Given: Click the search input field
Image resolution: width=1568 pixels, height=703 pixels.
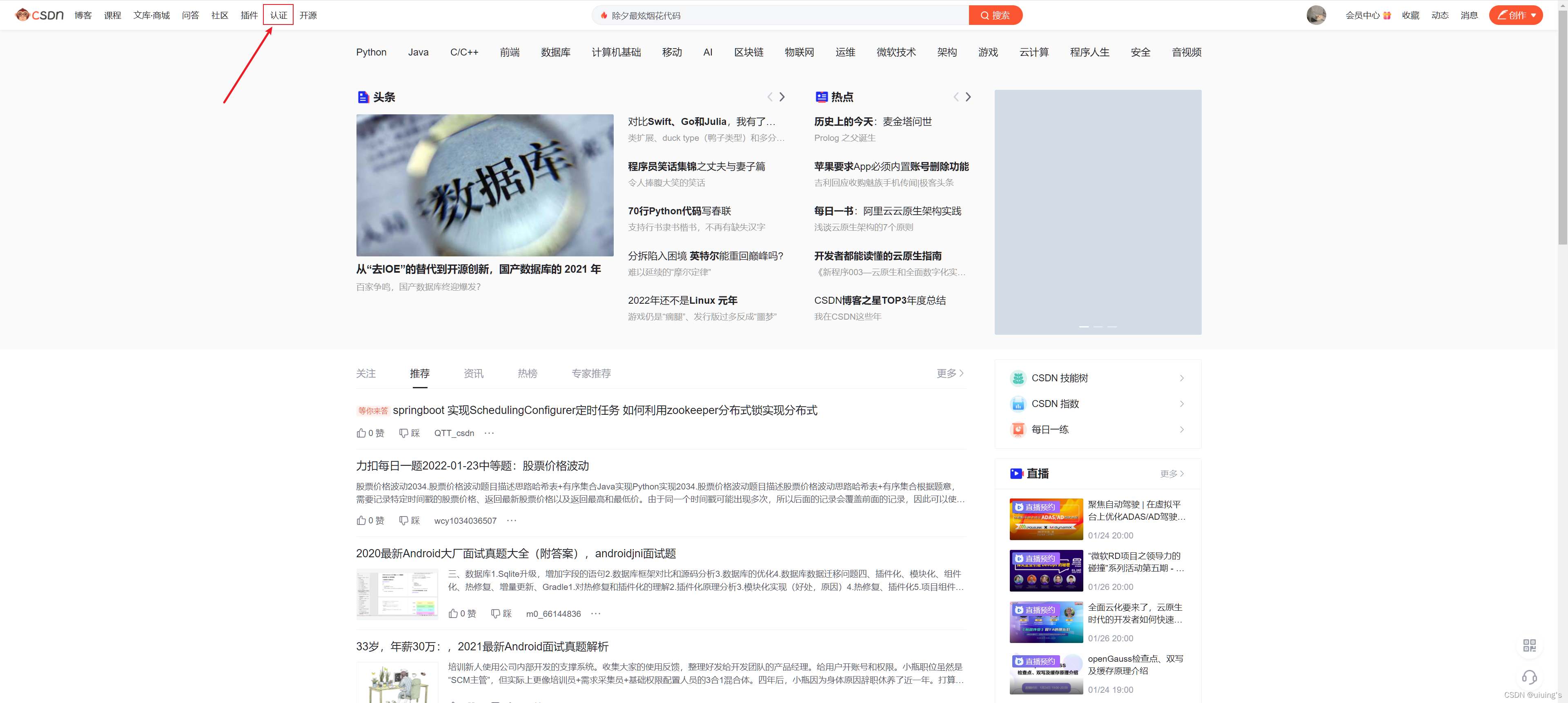Looking at the screenshot, I should coord(779,15).
